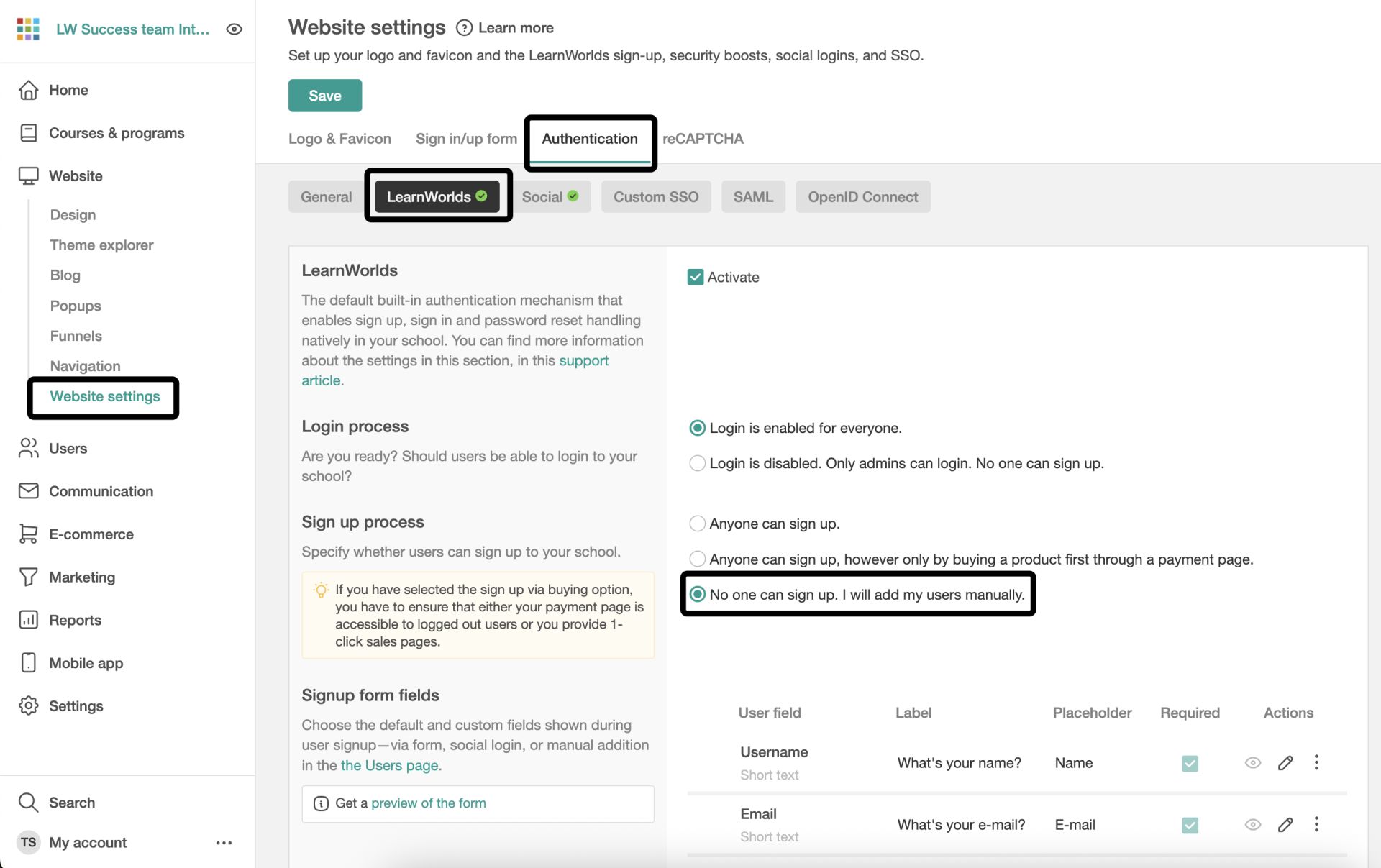1381x868 pixels.
Task: Open the Authentication tab
Action: point(590,139)
